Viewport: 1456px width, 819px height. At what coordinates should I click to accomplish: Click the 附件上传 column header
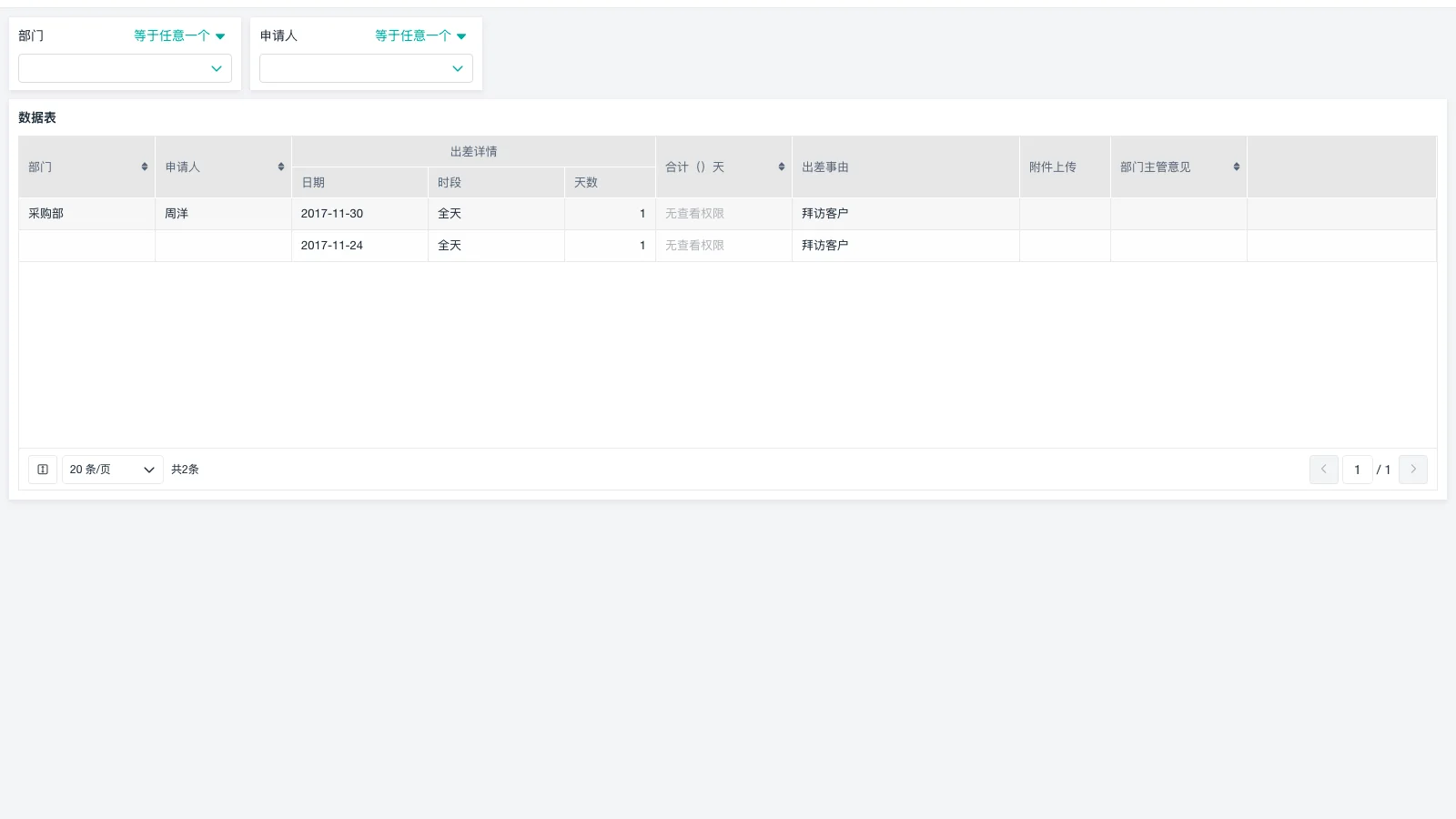1053,167
